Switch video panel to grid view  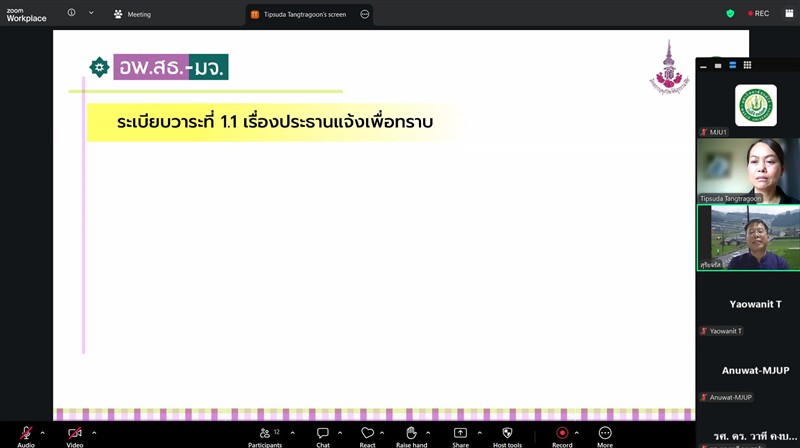pos(747,66)
